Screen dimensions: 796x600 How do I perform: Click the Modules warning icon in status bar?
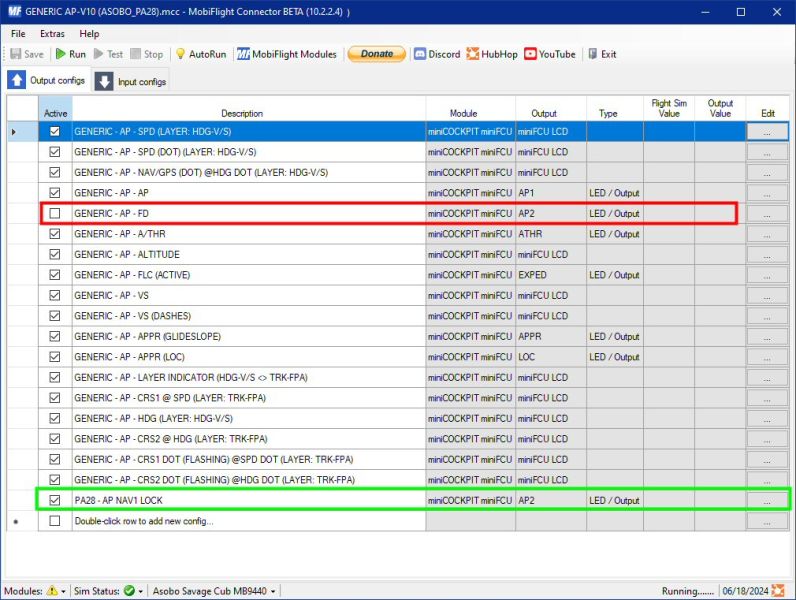[52, 591]
